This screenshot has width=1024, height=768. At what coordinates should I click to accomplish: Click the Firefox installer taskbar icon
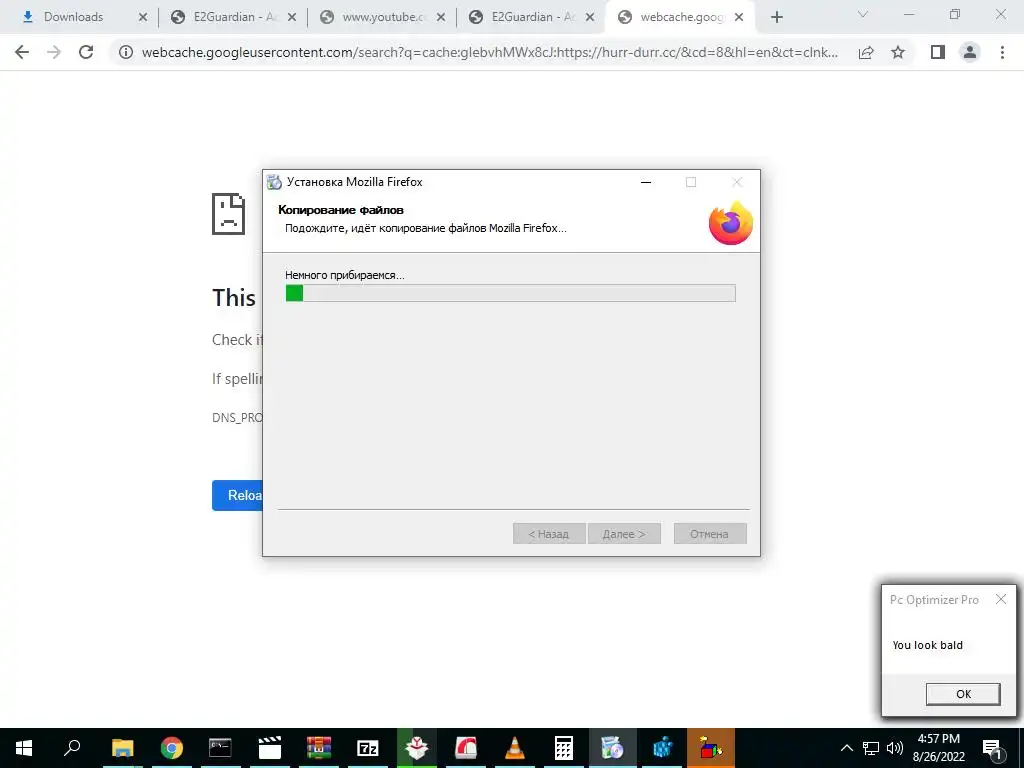[x=613, y=748]
